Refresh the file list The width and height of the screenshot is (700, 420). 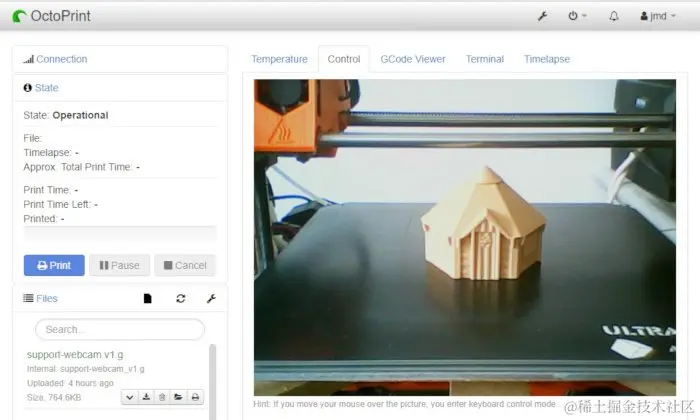point(180,298)
